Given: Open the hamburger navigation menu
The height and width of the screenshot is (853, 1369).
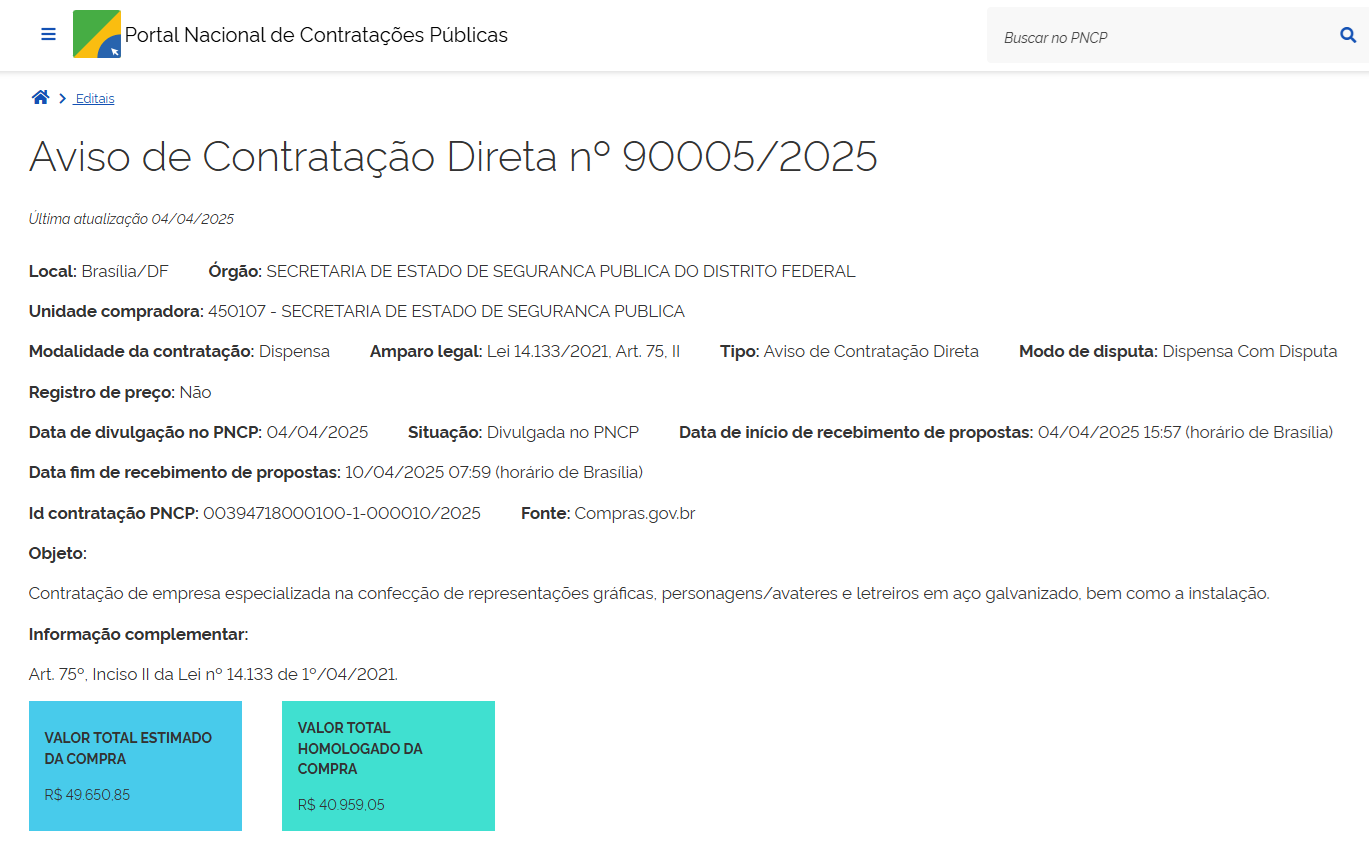Looking at the screenshot, I should point(48,35).
